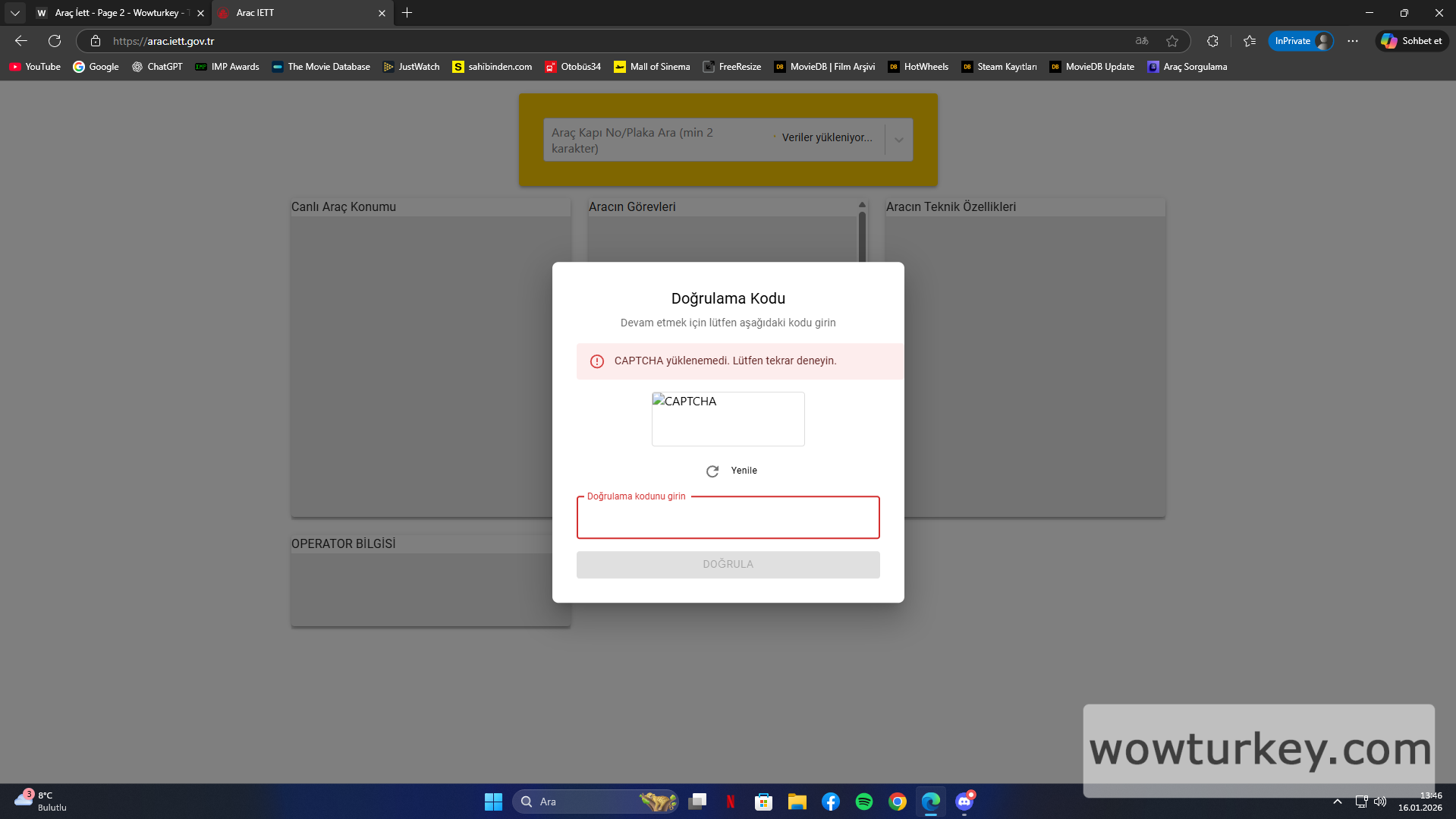Screen dimensions: 1456x819
Task: Click the back navigation arrow
Action: 21,41
